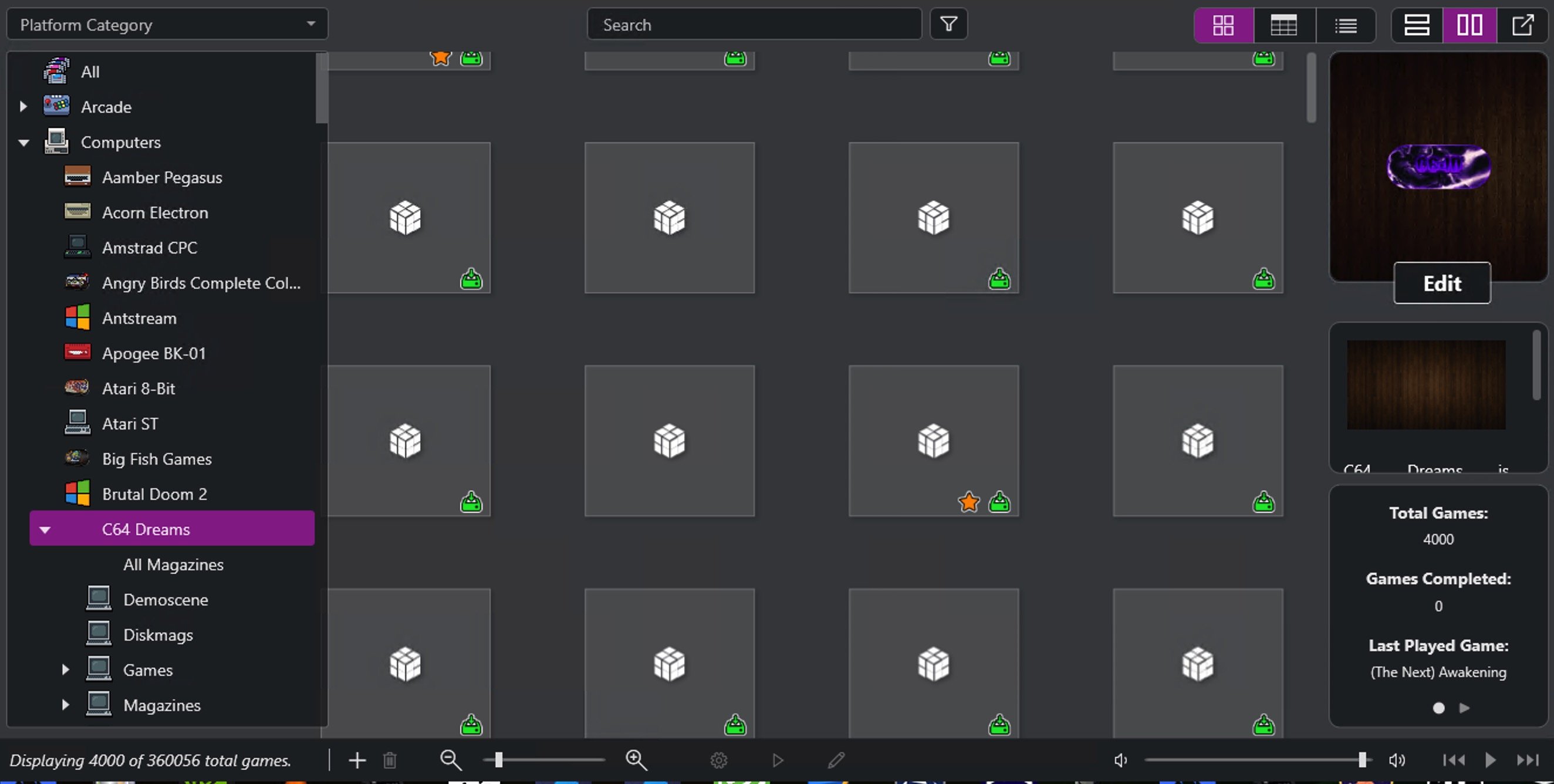Open the Diskmags subcategory
Viewport: 1554px width, 784px height.
point(158,635)
